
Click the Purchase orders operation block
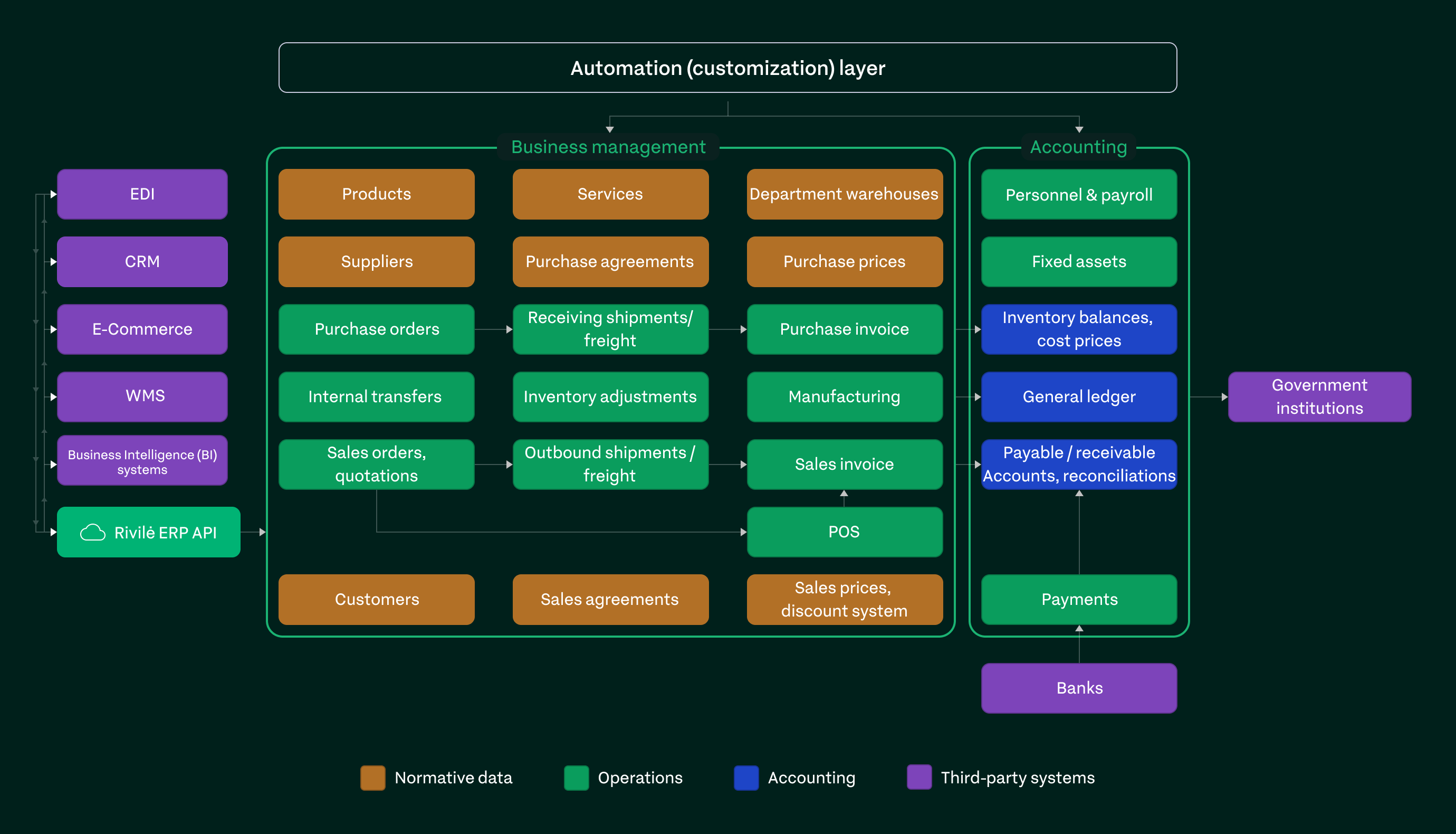point(376,329)
